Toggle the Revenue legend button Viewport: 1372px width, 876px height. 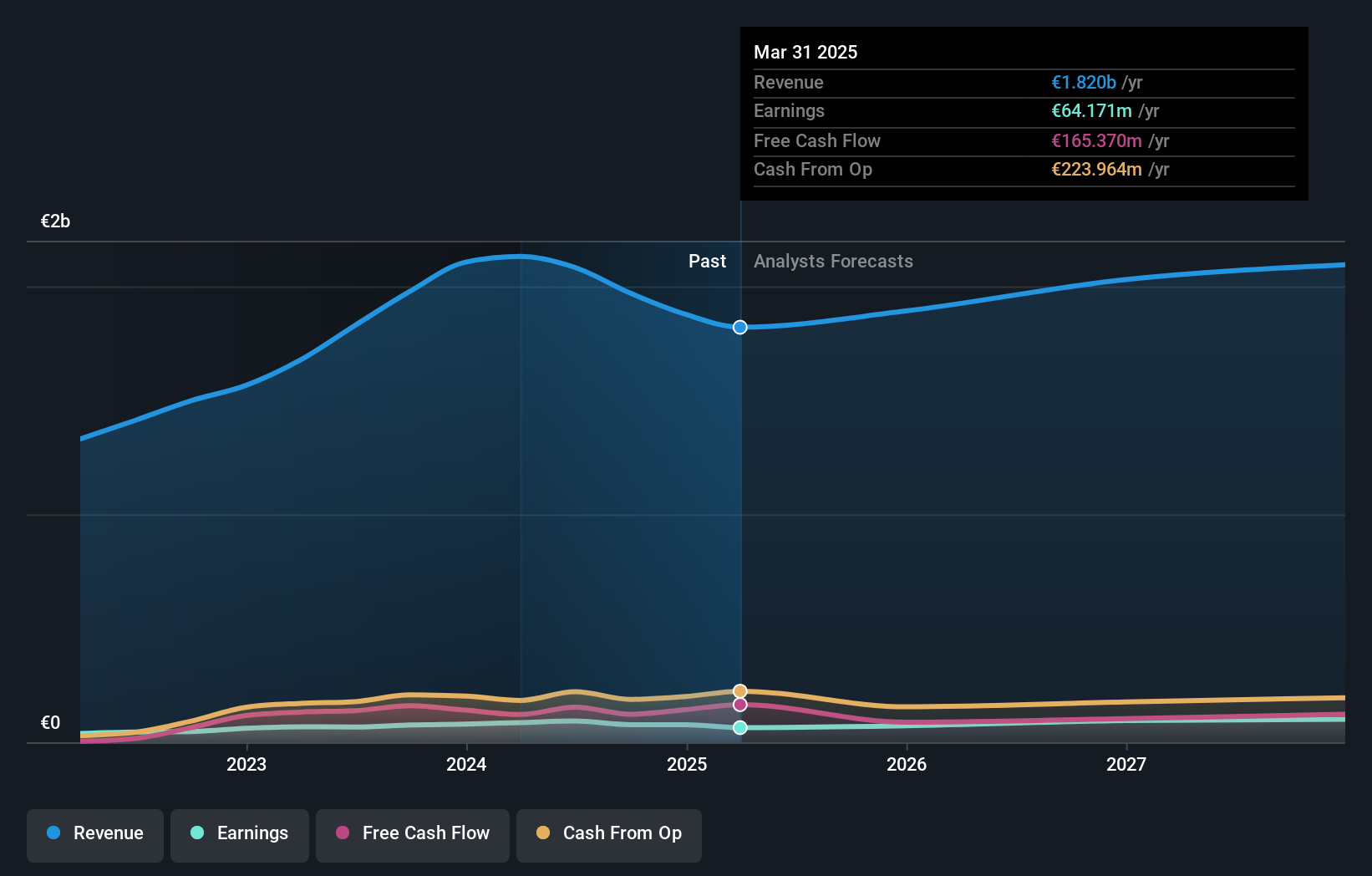click(x=95, y=835)
